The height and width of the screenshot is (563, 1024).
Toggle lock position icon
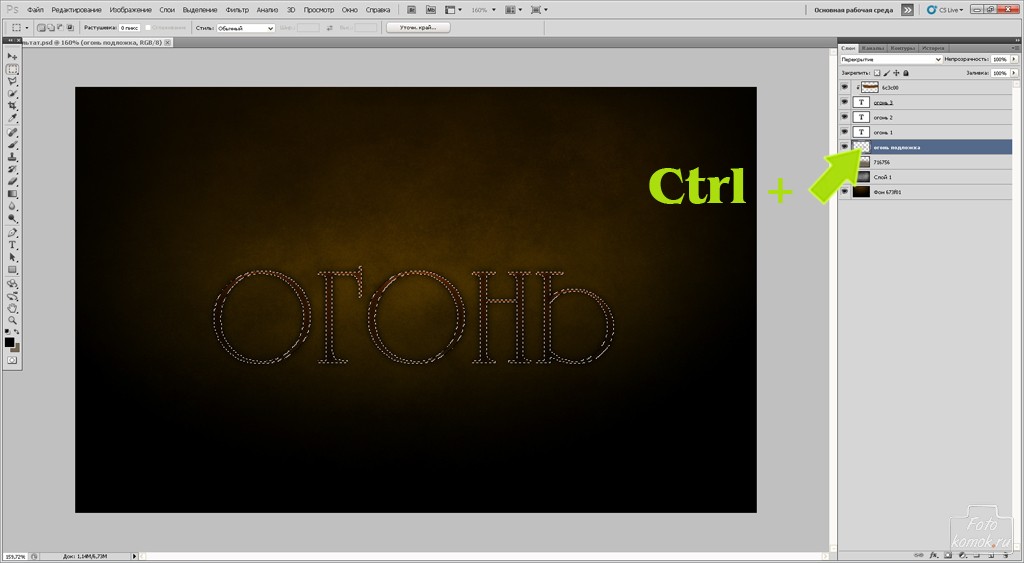[x=896, y=73]
